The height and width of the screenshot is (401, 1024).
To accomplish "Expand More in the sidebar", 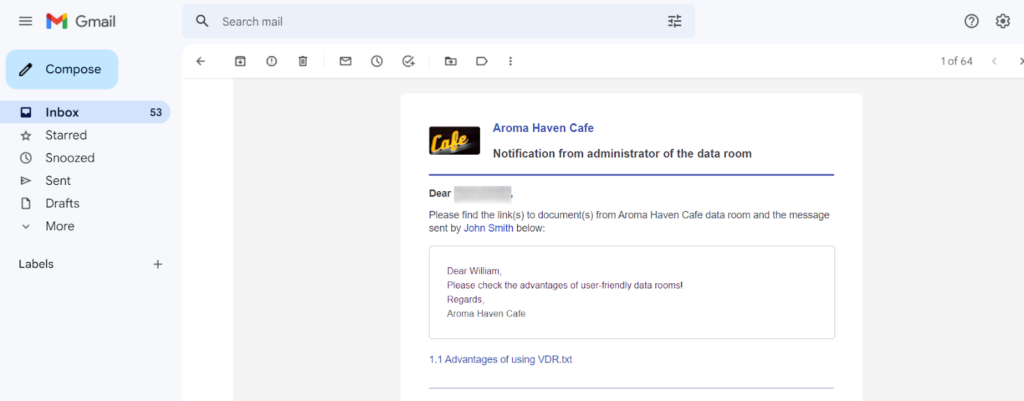I will tap(59, 226).
